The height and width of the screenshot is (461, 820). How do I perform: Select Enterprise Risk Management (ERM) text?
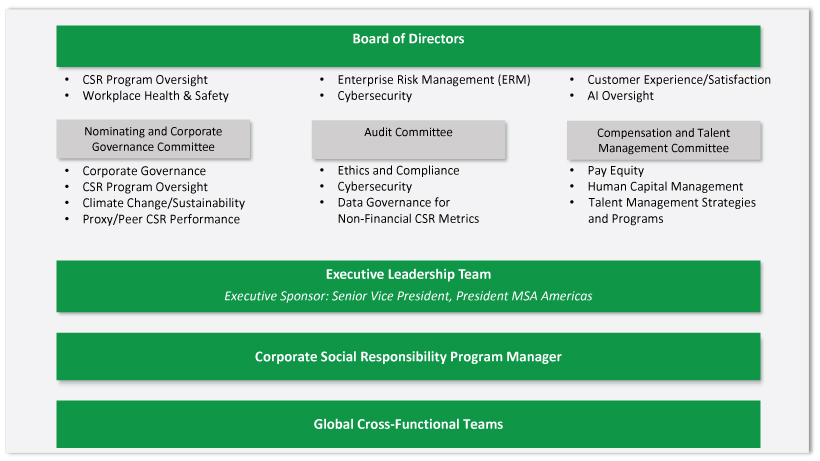click(433, 80)
